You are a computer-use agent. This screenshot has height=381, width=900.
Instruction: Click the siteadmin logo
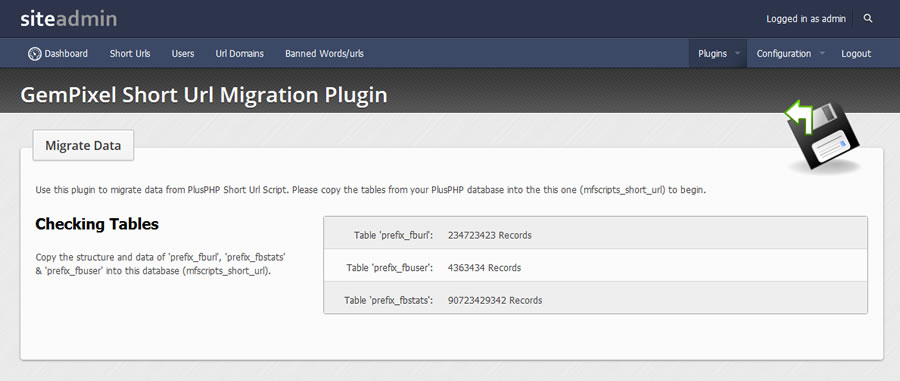click(x=68, y=19)
